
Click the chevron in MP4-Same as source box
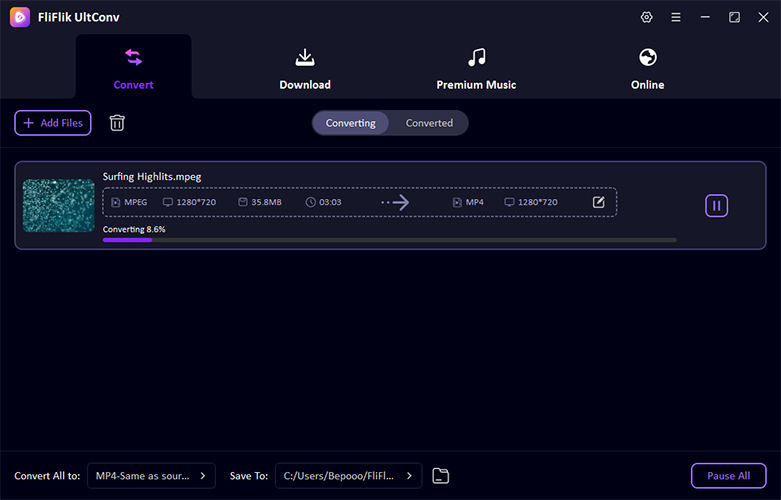pos(203,476)
